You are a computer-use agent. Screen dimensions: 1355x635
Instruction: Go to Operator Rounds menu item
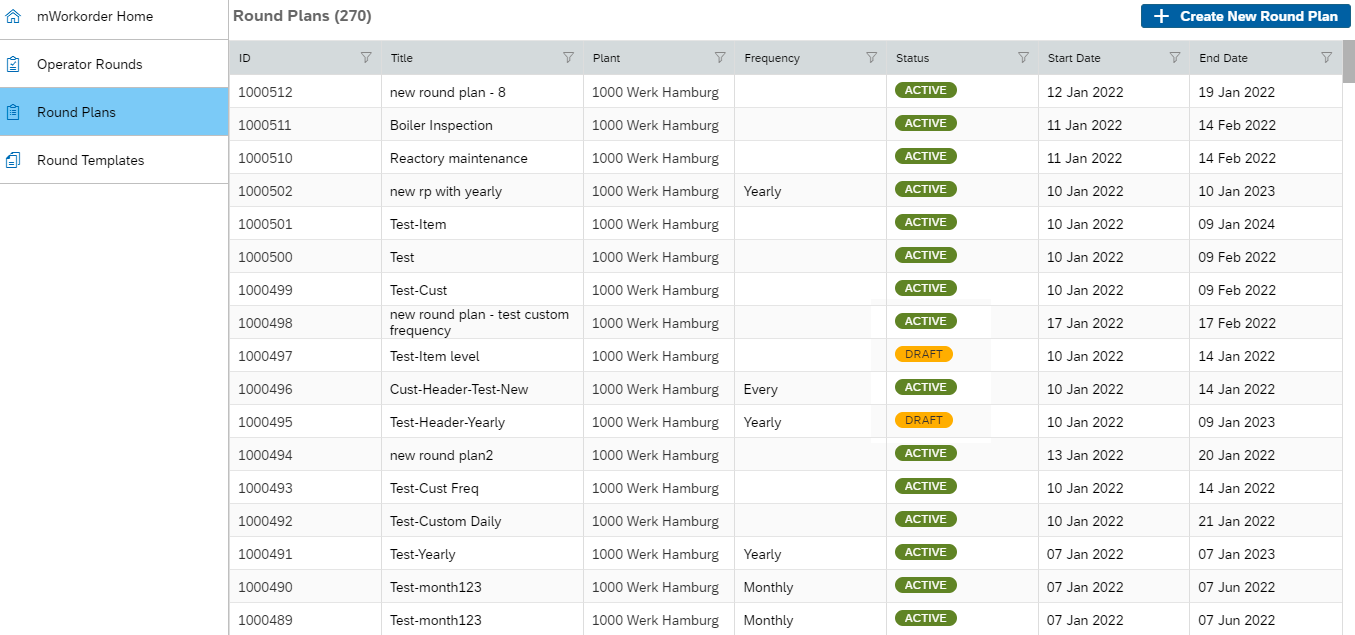coord(90,64)
